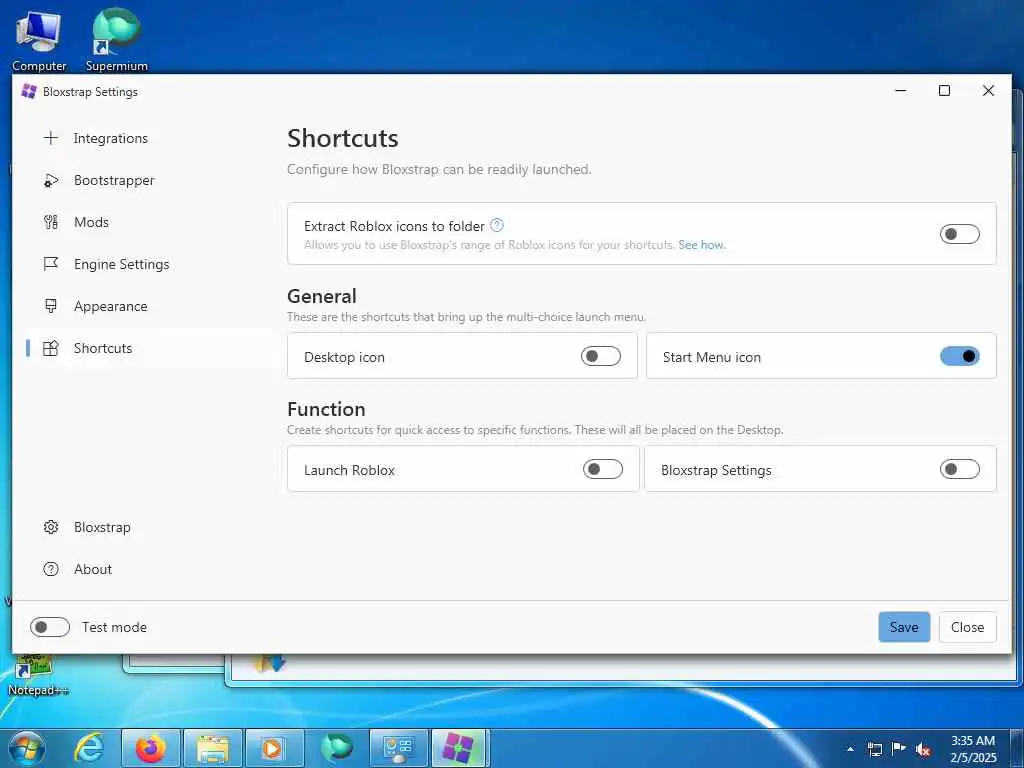This screenshot has height=768, width=1024.
Task: Open the Windows Start menu orb
Action: (x=27, y=748)
